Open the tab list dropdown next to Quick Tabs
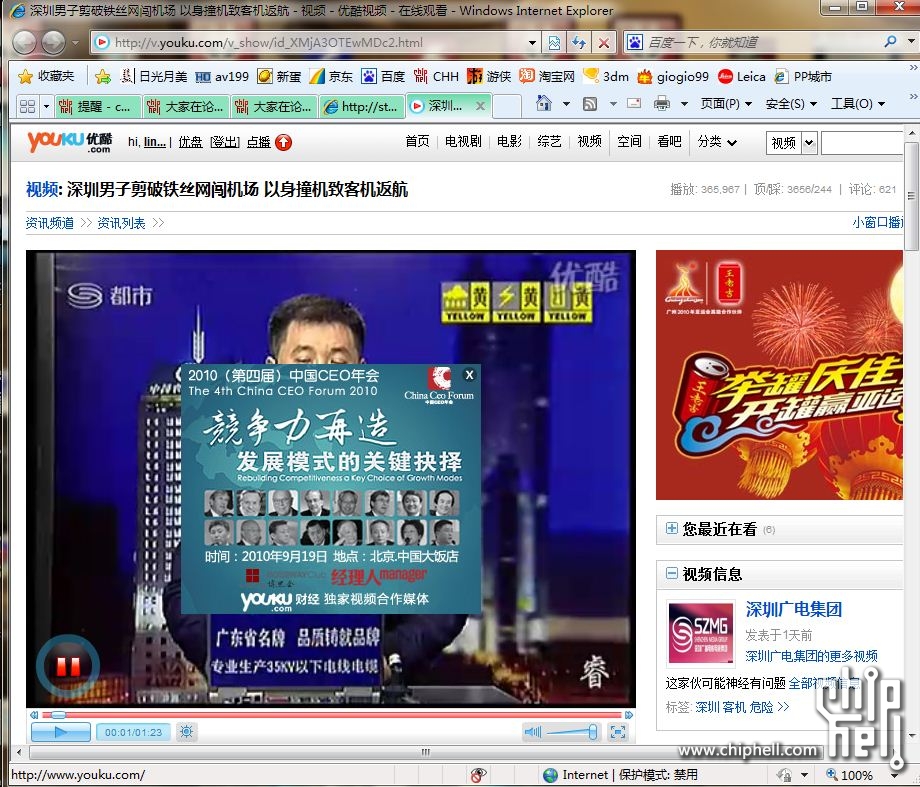 (x=46, y=107)
